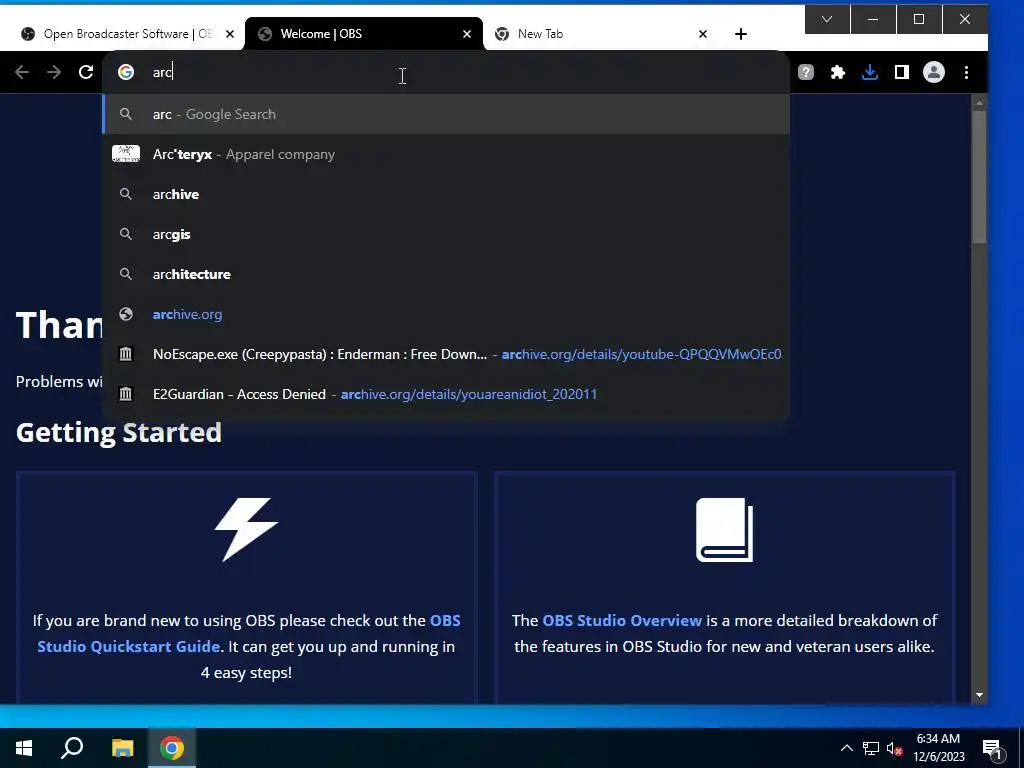Screen dimensions: 1024x768
Task: Click Chrome icon in the taskbar
Action: pyautogui.click(x=172, y=748)
